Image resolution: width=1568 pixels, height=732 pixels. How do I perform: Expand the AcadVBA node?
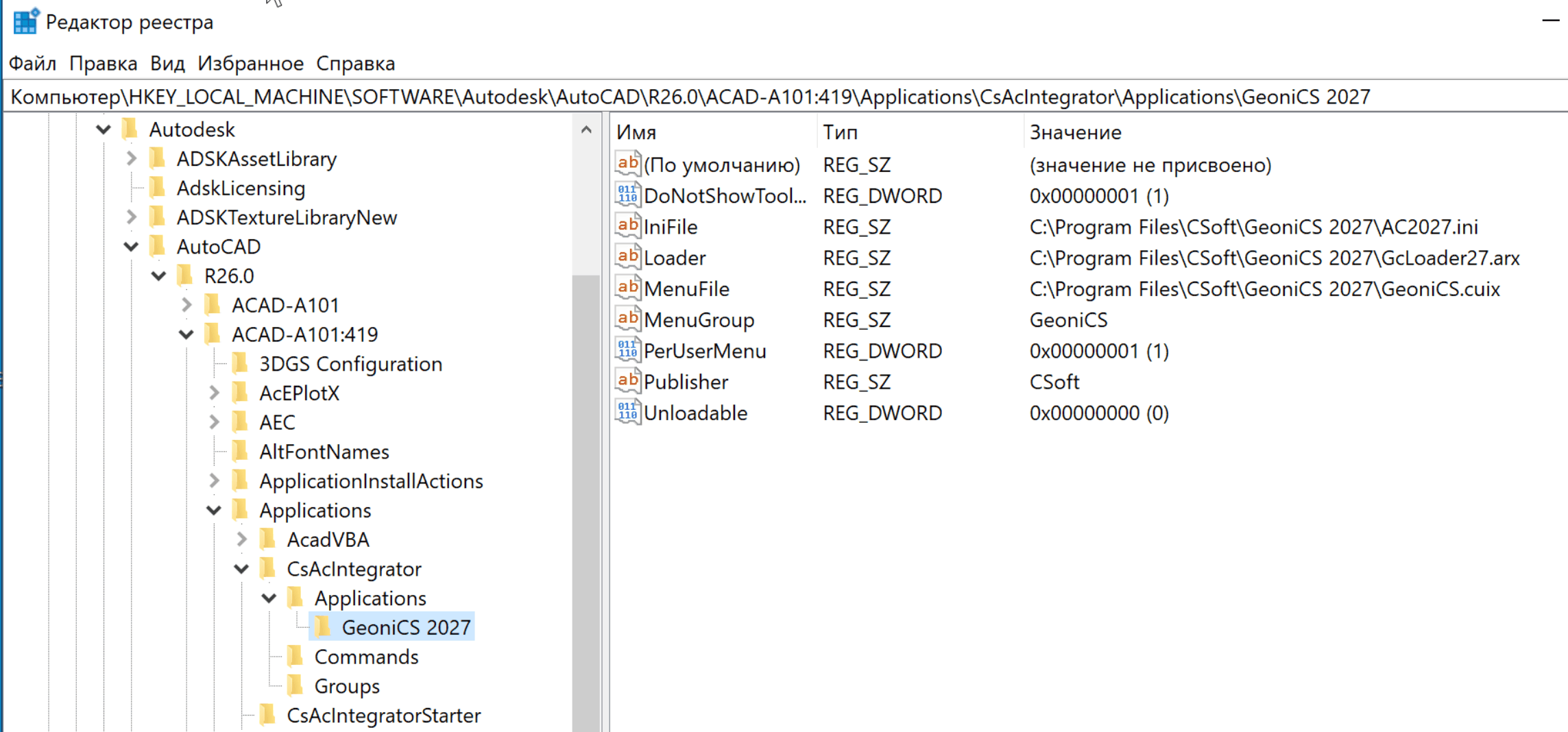[x=241, y=539]
